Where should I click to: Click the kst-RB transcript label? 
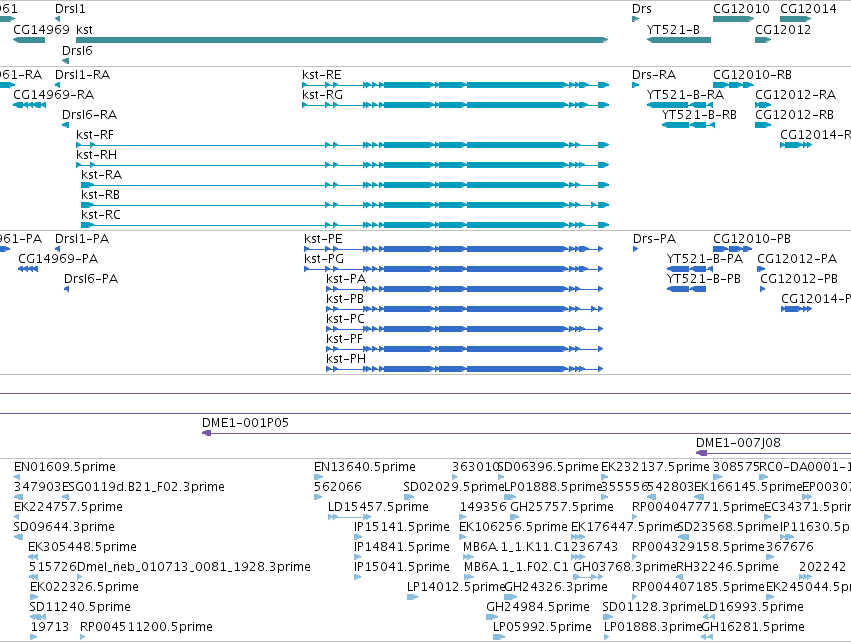pos(100,194)
